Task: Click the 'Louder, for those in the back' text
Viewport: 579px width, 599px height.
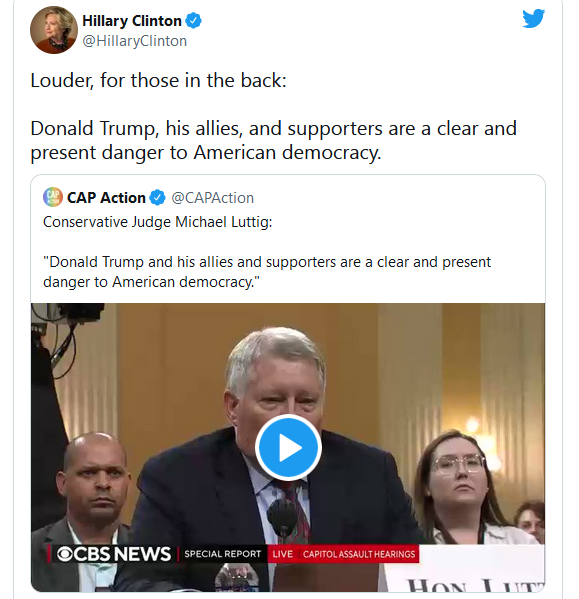Action: [x=158, y=81]
